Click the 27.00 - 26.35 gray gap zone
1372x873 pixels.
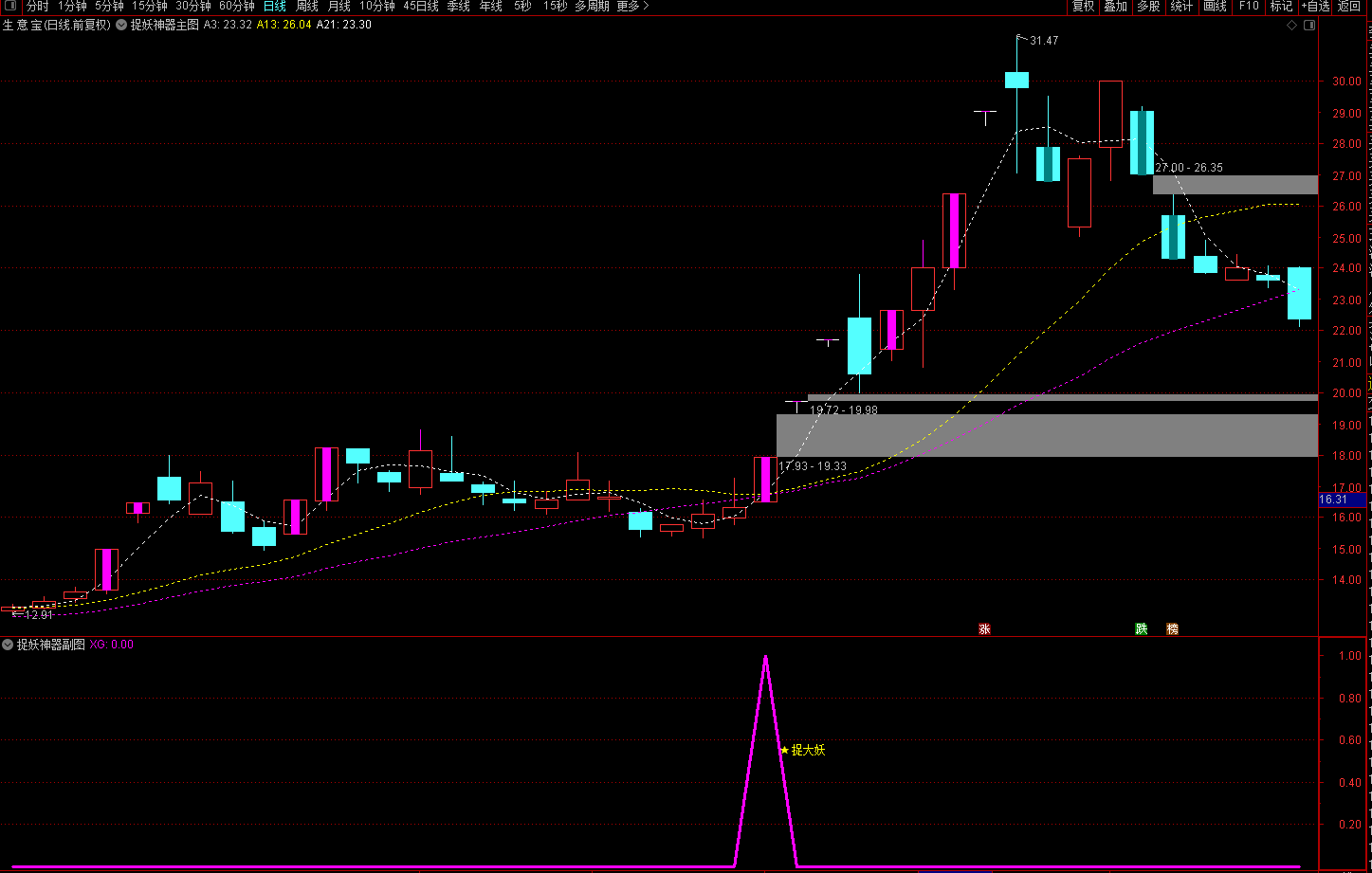click(x=1235, y=184)
